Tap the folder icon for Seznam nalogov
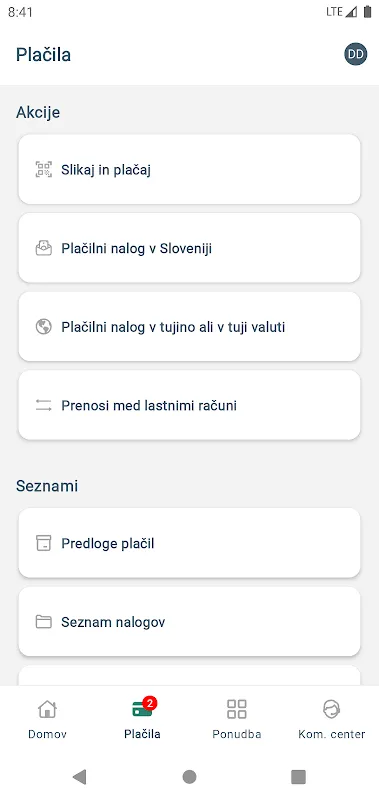379x800 pixels. pos(43,622)
